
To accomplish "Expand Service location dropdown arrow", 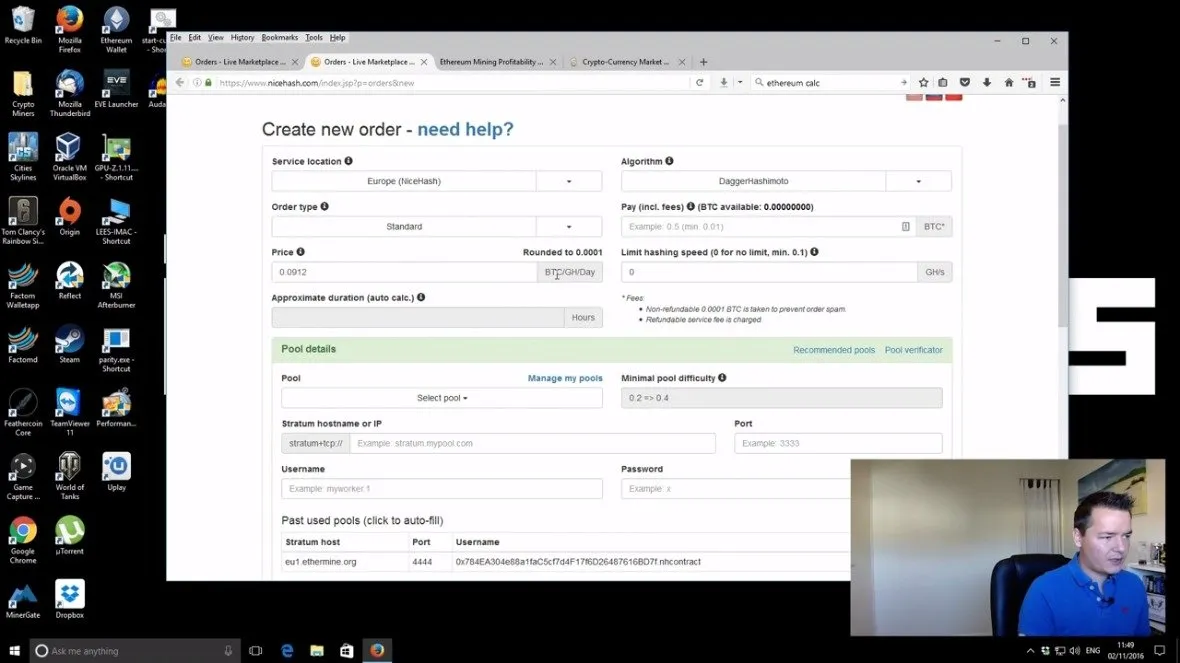I will click(569, 181).
